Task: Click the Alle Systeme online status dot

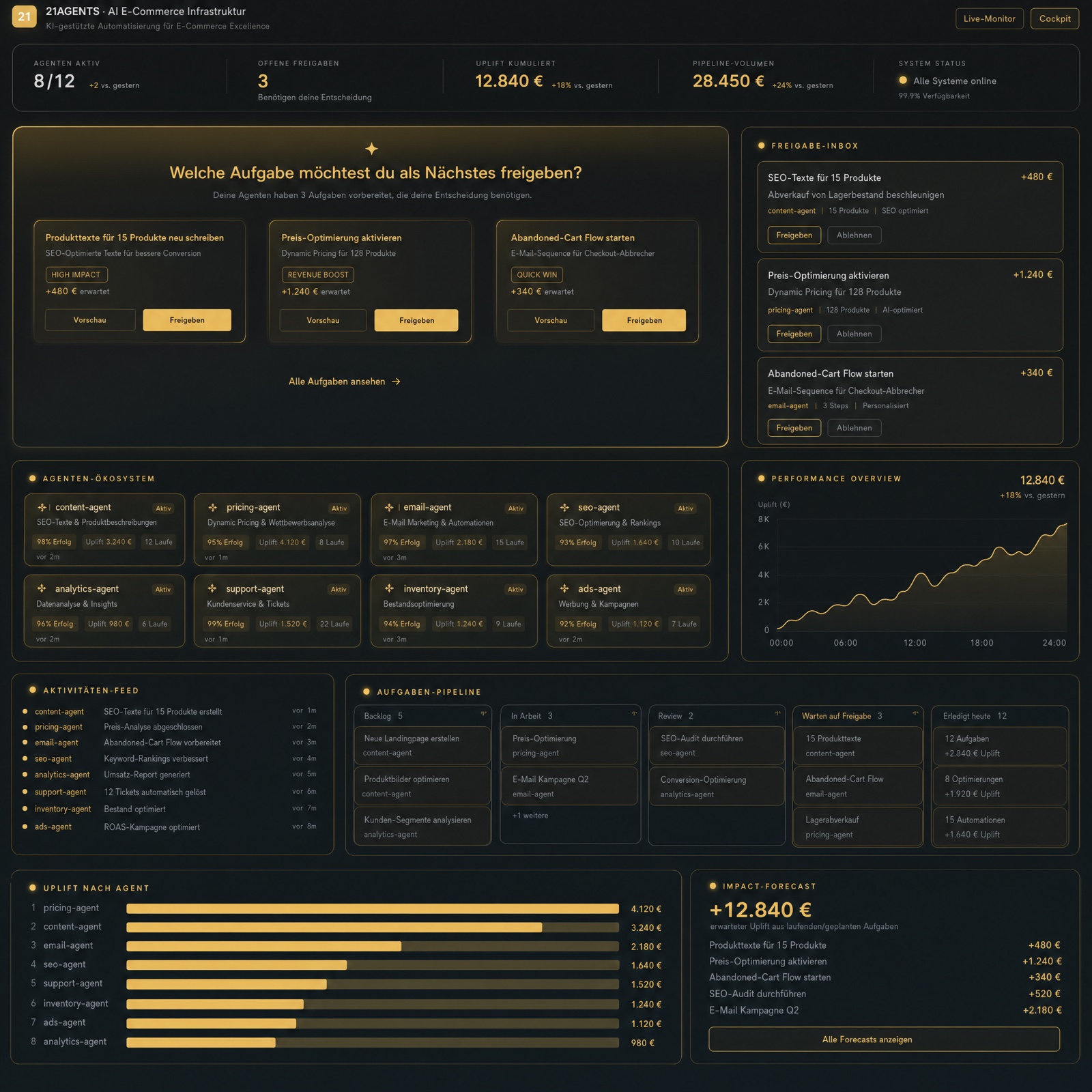Action: 903,81
